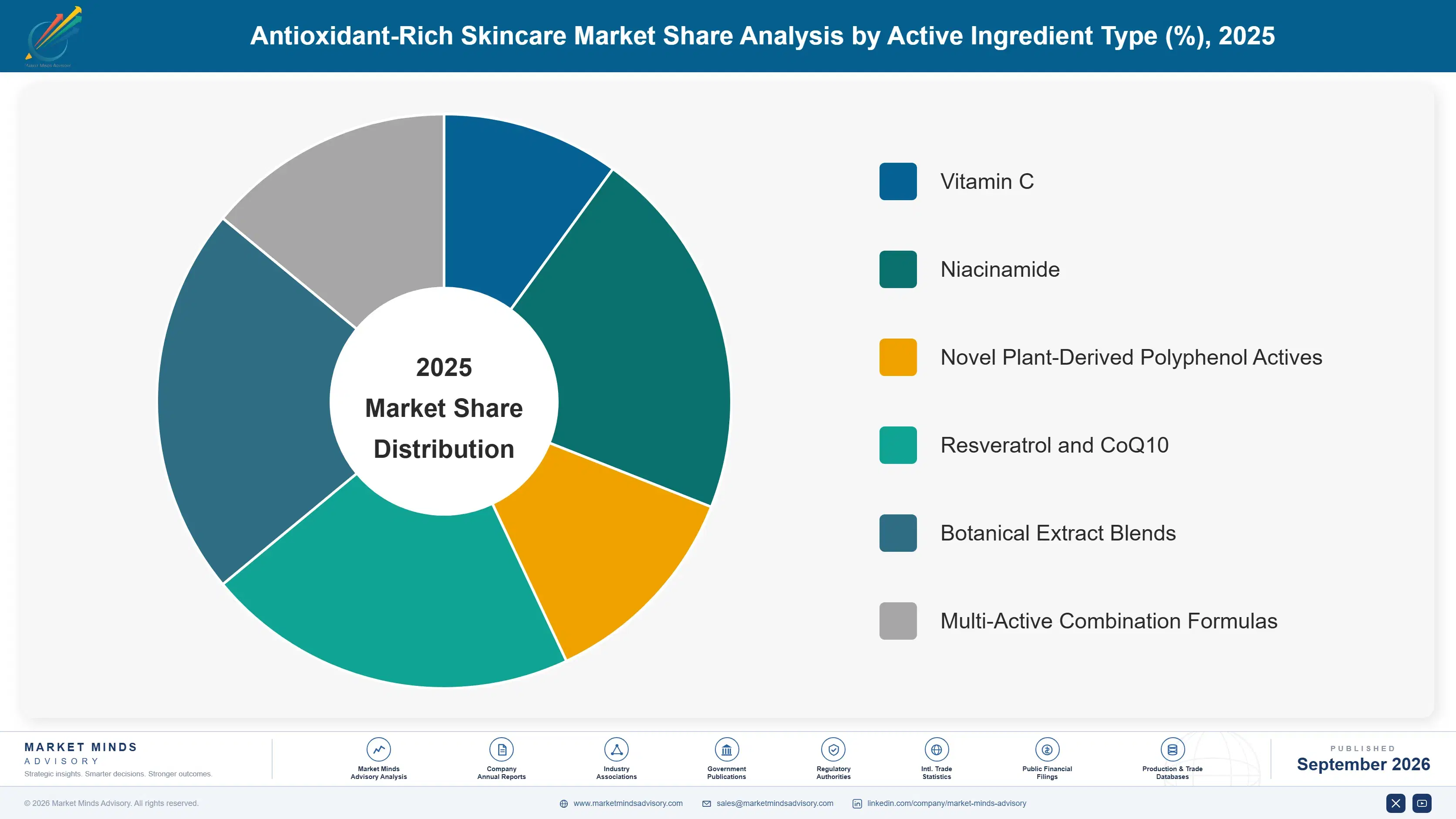
Task: Click the globe icon beside website address
Action: point(563,803)
